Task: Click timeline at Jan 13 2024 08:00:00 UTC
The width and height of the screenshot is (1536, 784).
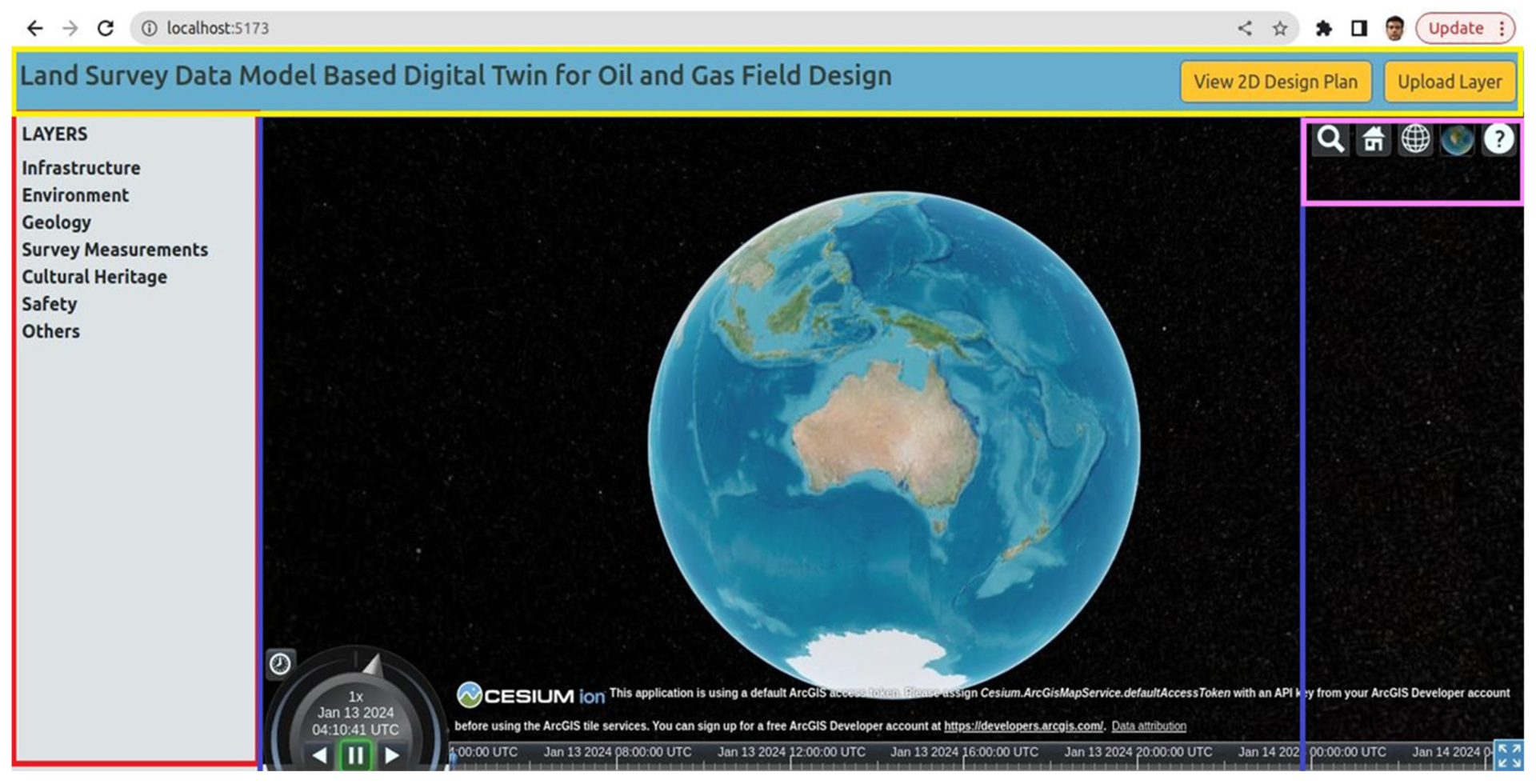Action: [618, 752]
